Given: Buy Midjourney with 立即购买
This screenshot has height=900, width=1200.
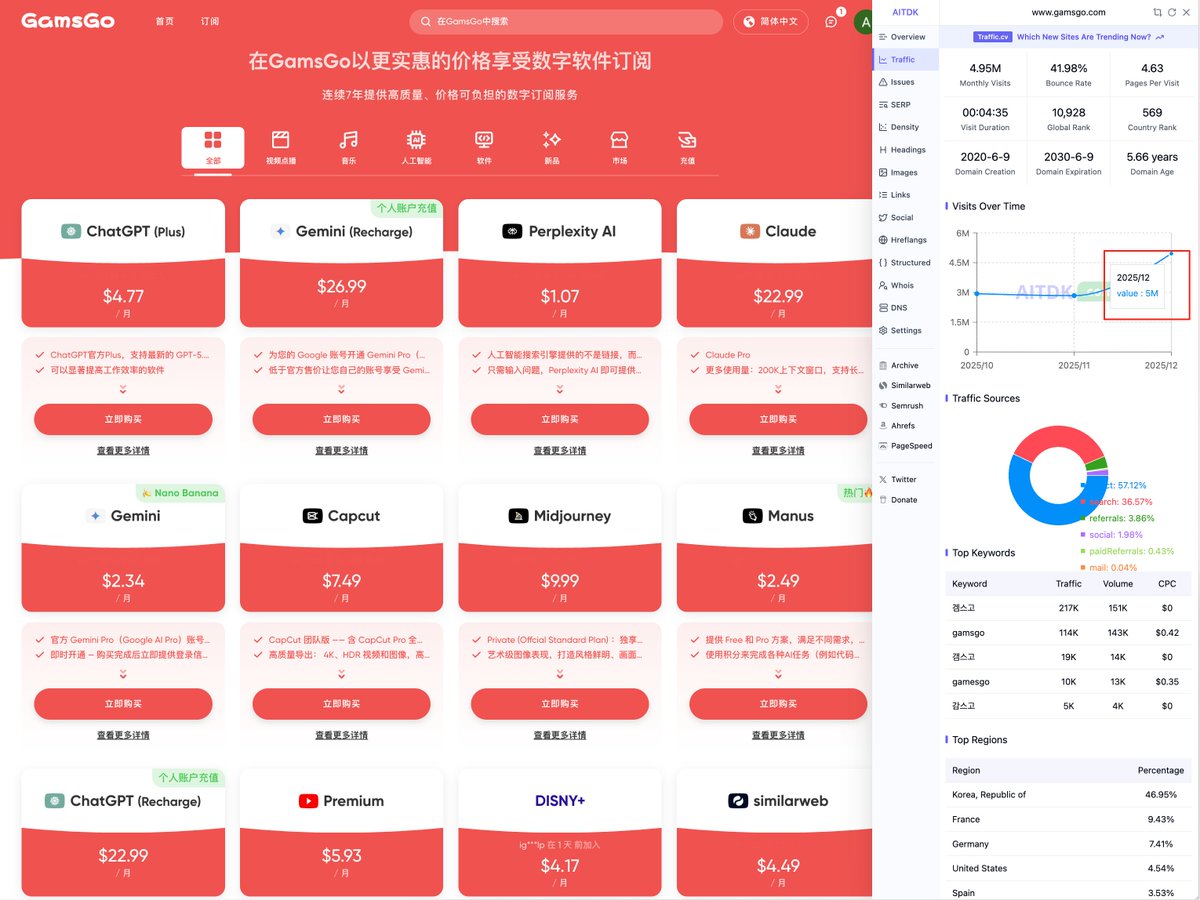Looking at the screenshot, I should pyautogui.click(x=560, y=704).
